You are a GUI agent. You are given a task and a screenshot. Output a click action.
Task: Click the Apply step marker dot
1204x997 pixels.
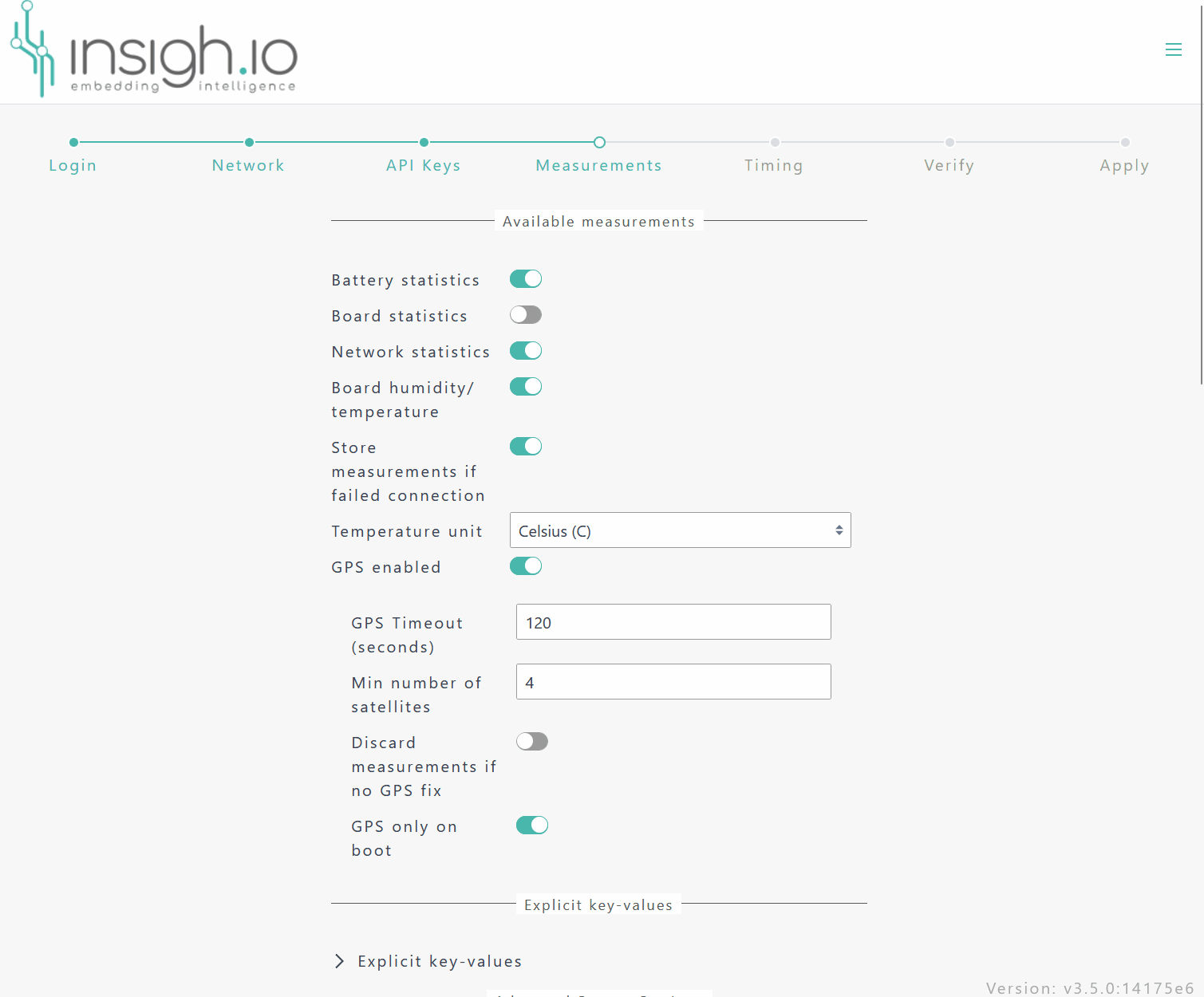(x=1124, y=143)
